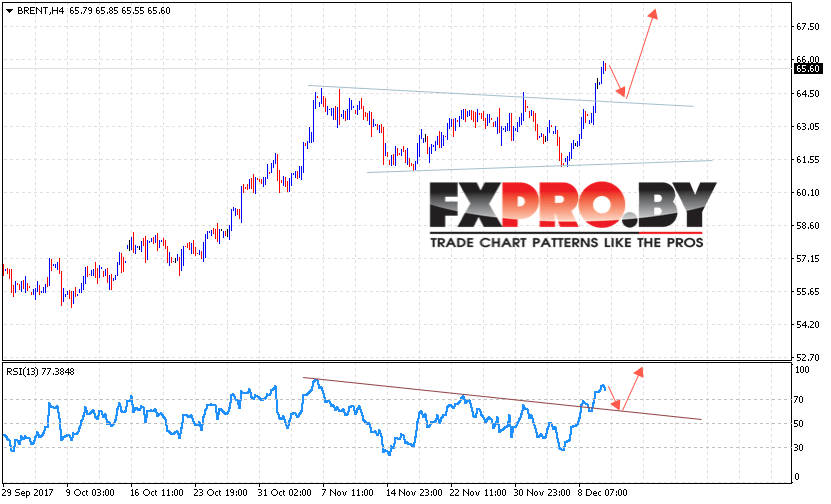Click the open price 65.79 in header
831x504 pixels.
(x=81, y=11)
